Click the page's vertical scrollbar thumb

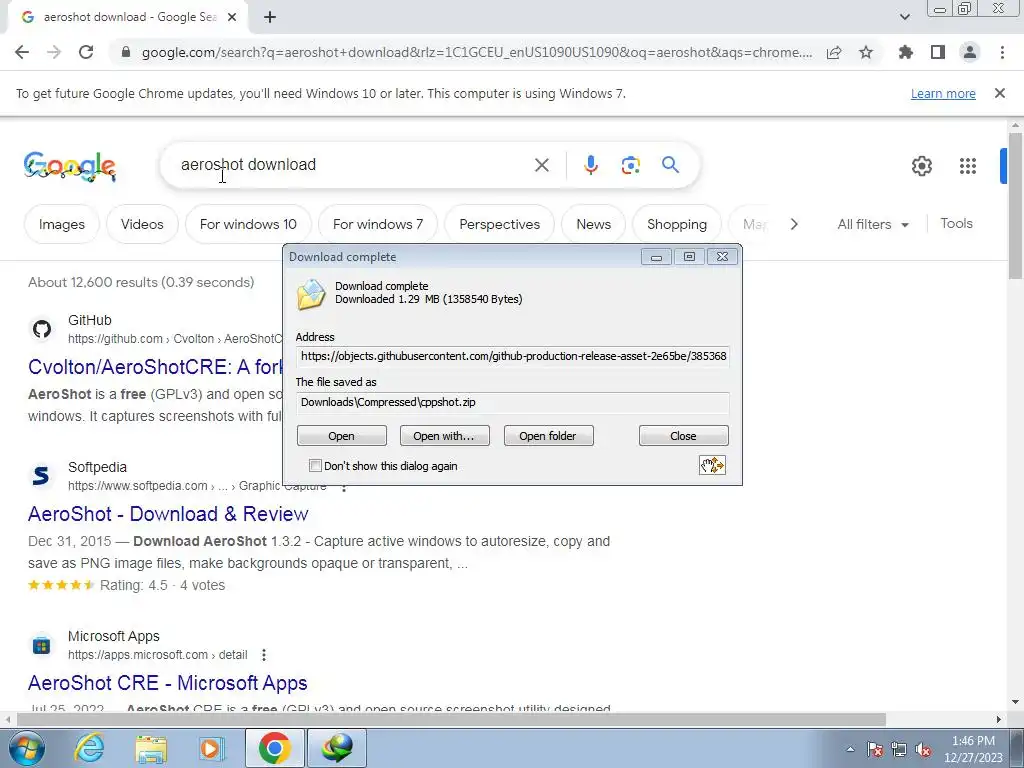[1015, 206]
